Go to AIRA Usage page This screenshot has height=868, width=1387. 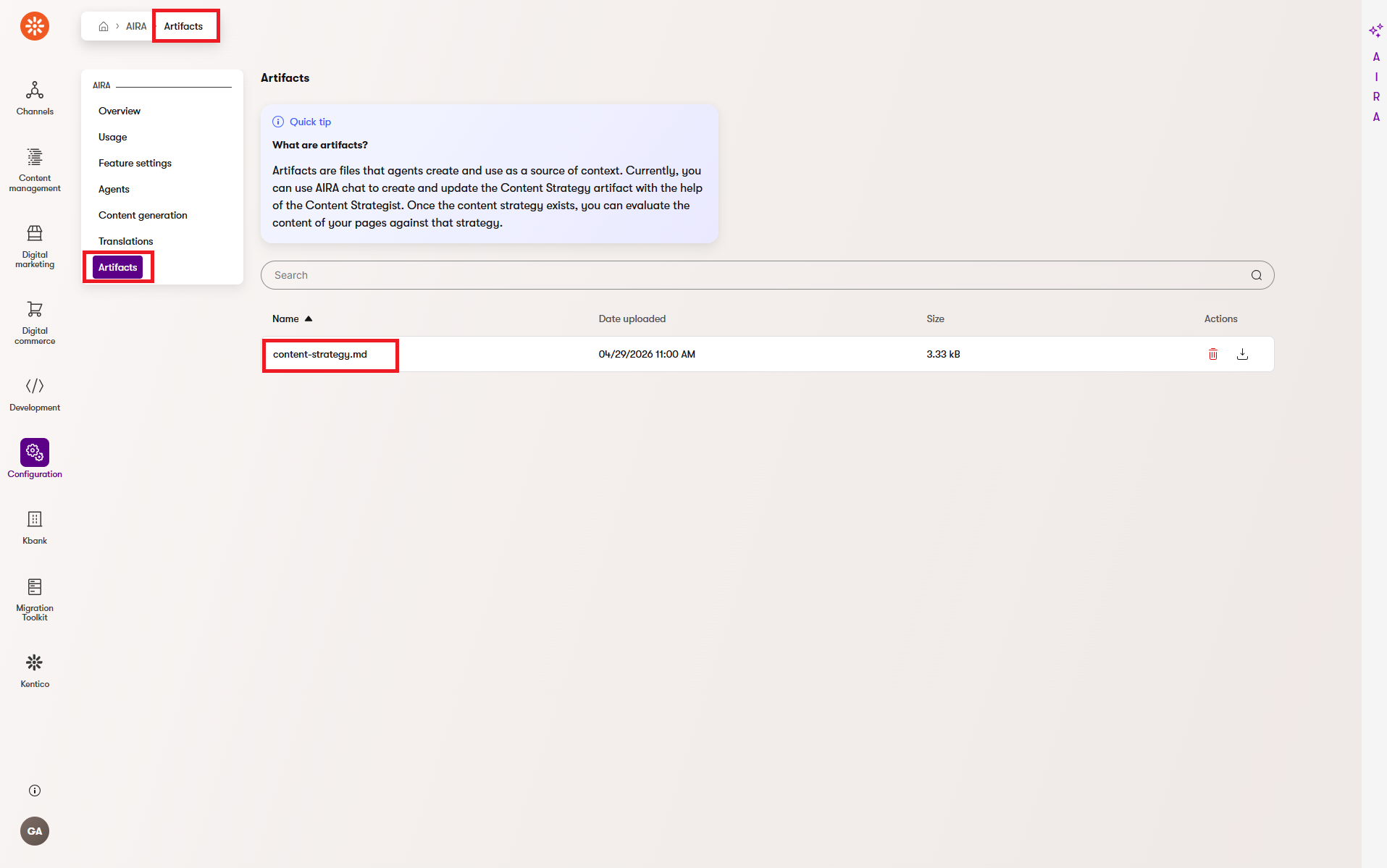coord(113,137)
